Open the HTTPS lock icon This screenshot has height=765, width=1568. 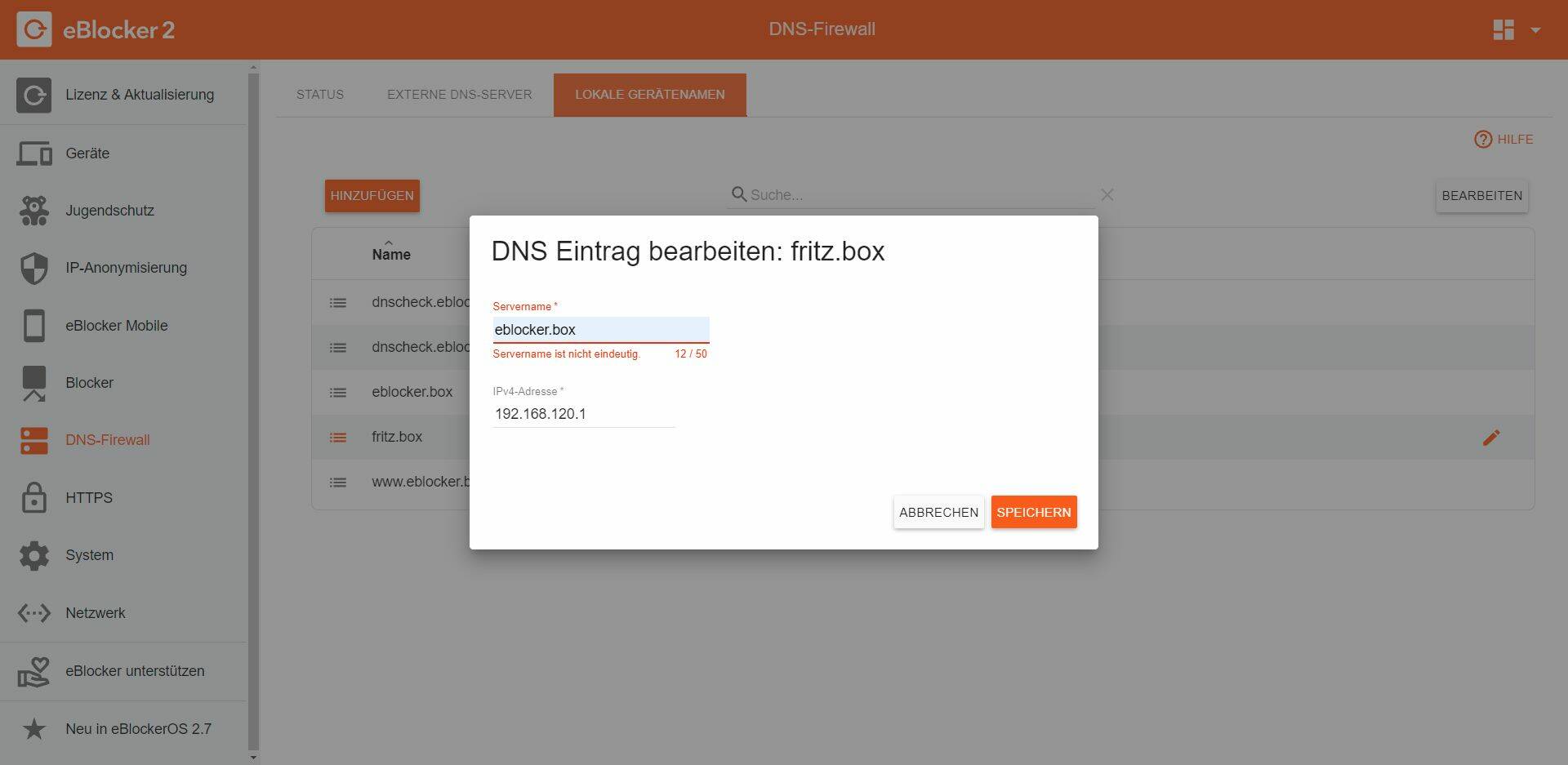click(33, 498)
